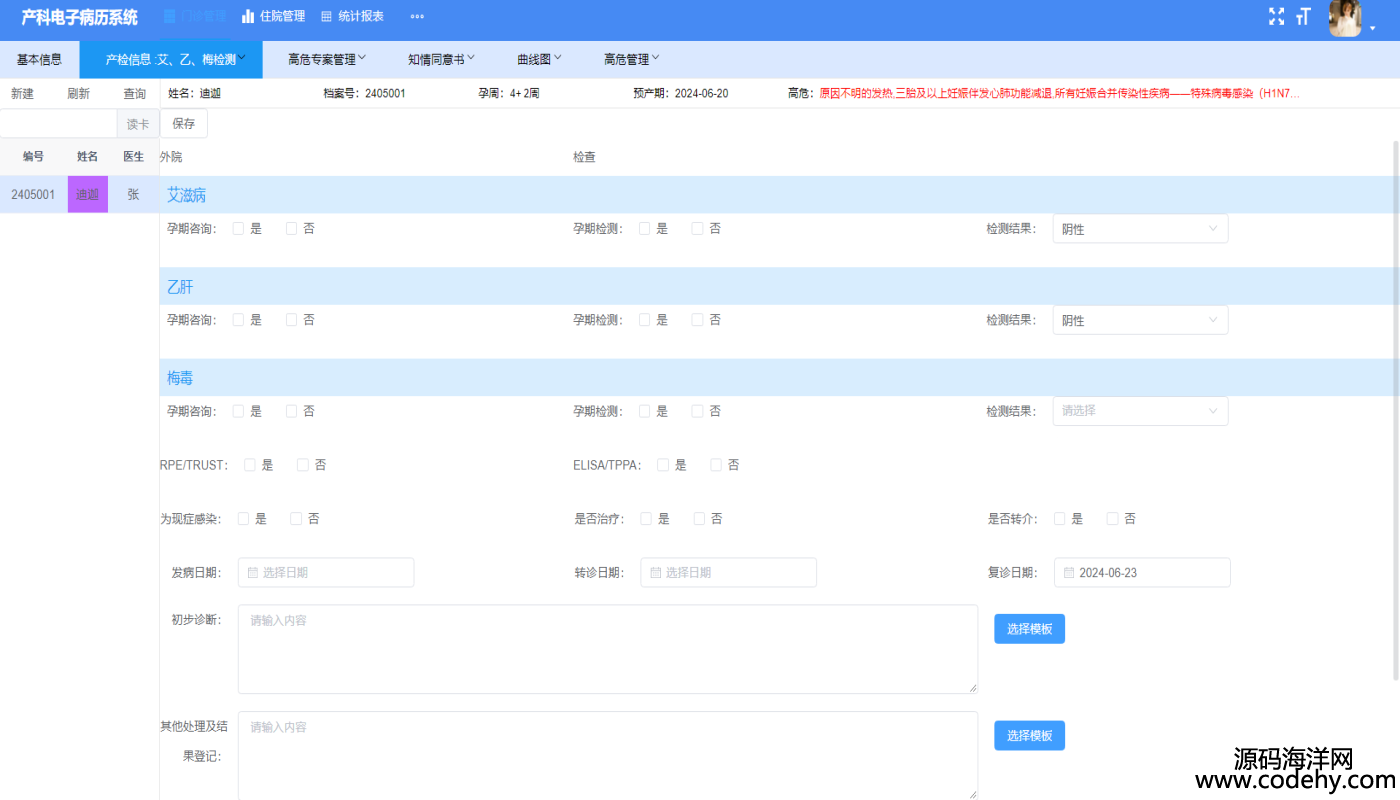Click the 保存 button
The image size is (1400, 800).
point(184,124)
